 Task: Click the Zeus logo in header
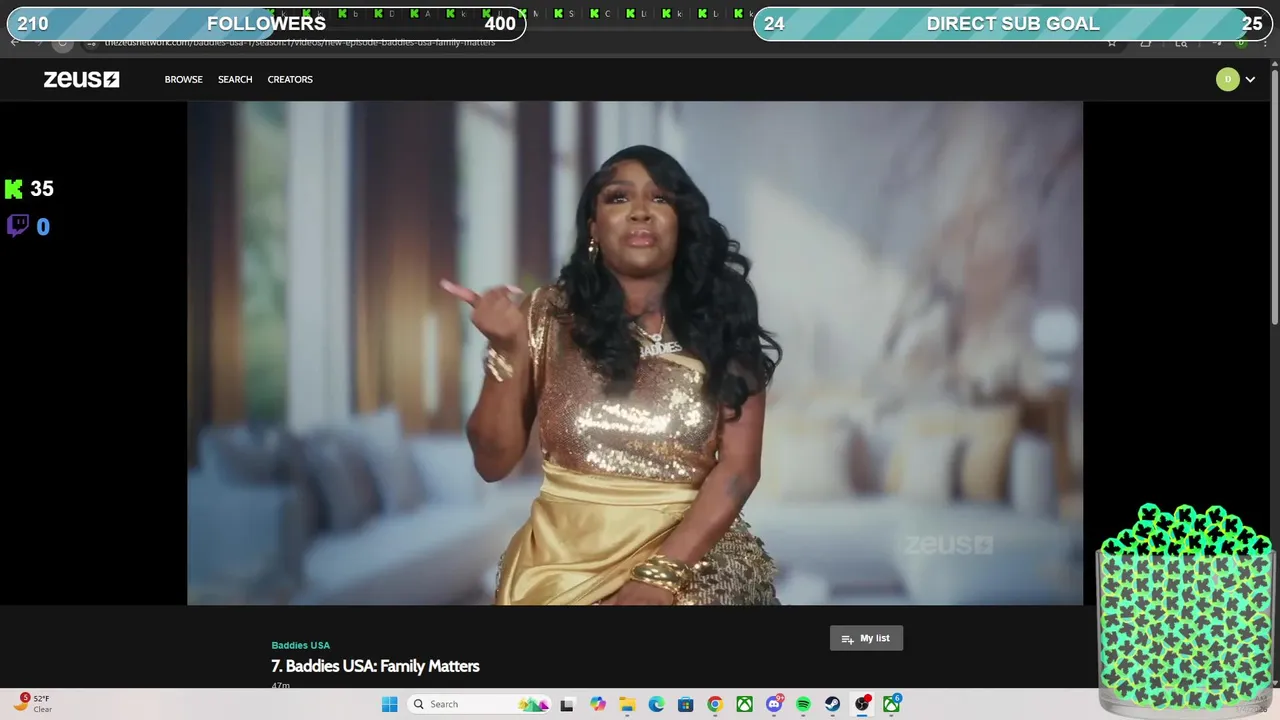[x=81, y=79]
